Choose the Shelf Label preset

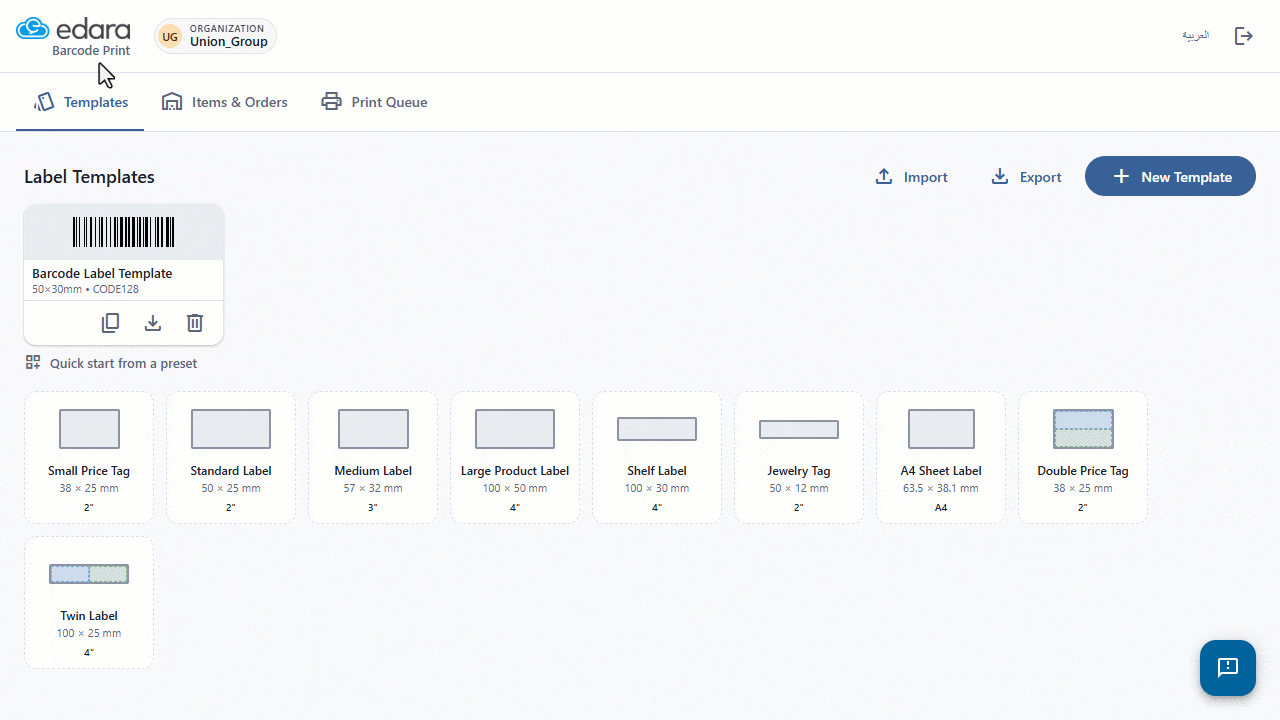[x=657, y=457]
